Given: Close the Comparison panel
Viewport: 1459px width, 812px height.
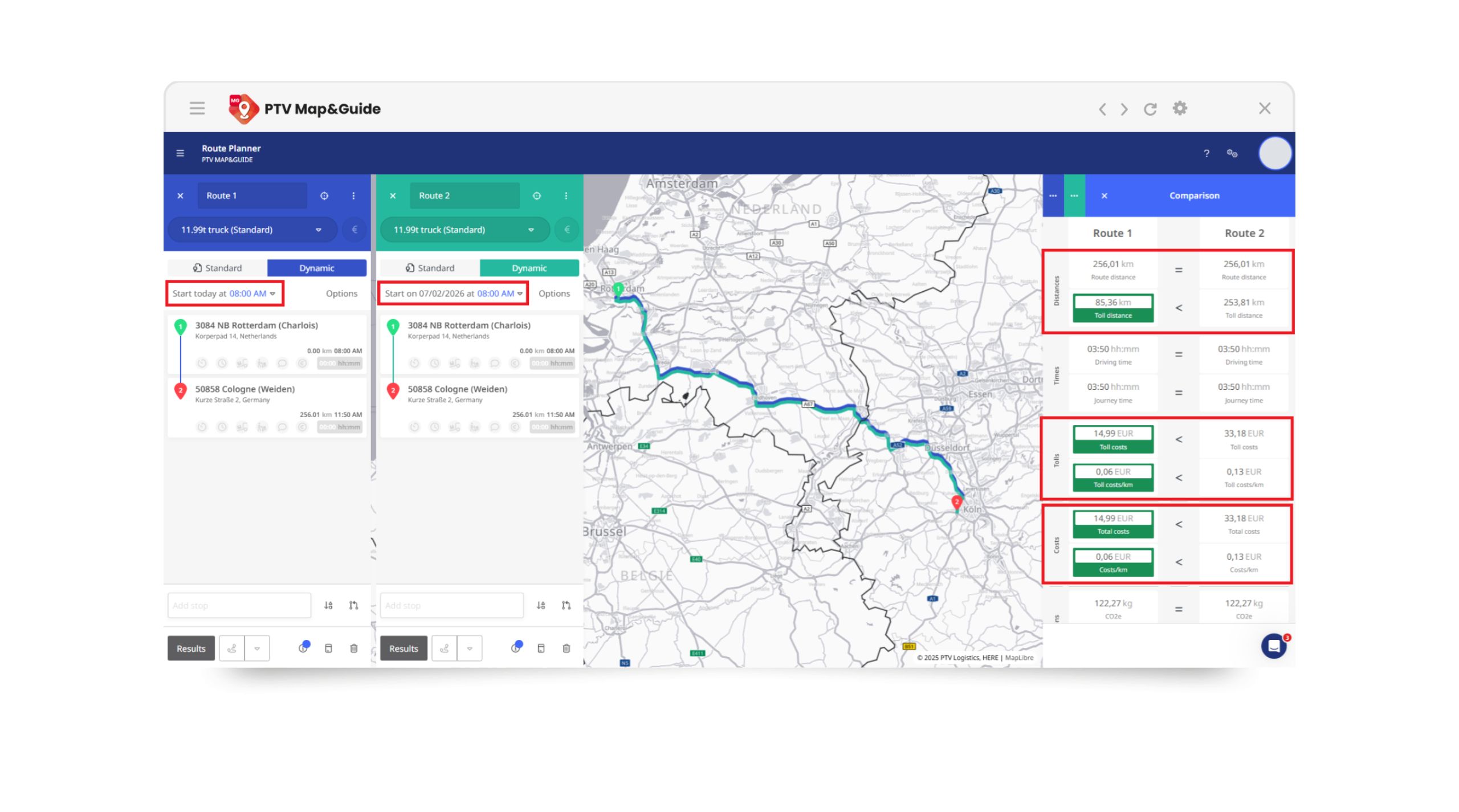Looking at the screenshot, I should [1105, 195].
